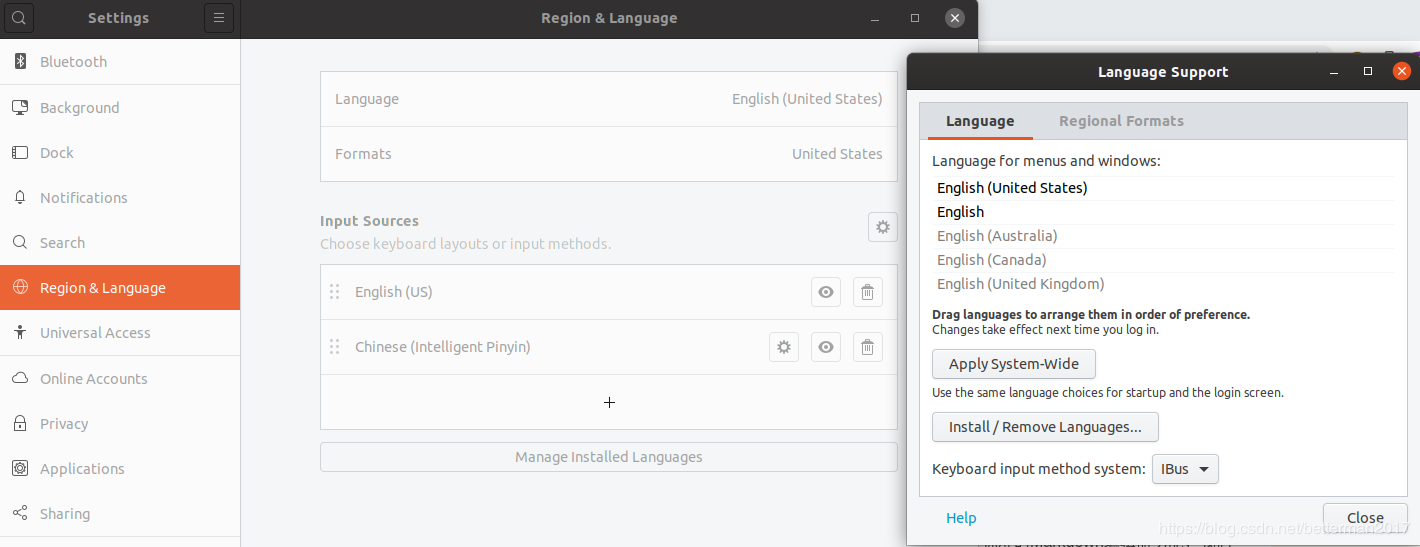The width and height of the screenshot is (1420, 547).
Task: Open the Language row setting
Action: pyautogui.click(x=608, y=99)
